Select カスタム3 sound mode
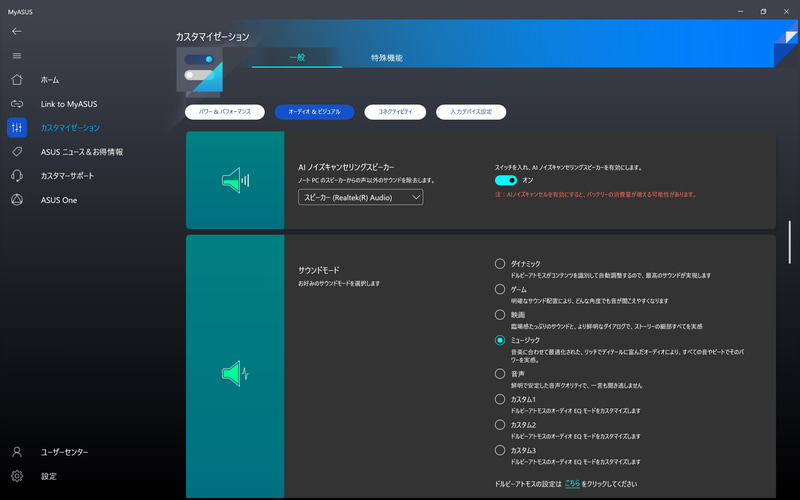800x500 pixels. coord(499,451)
